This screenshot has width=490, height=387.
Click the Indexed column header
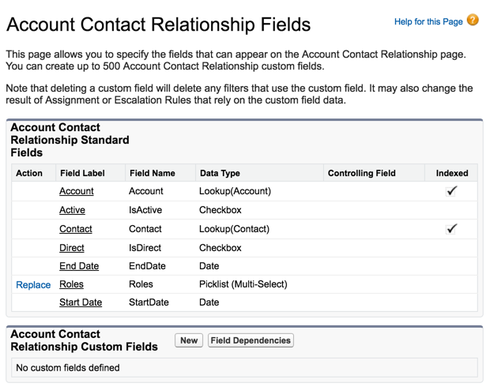[x=452, y=173]
